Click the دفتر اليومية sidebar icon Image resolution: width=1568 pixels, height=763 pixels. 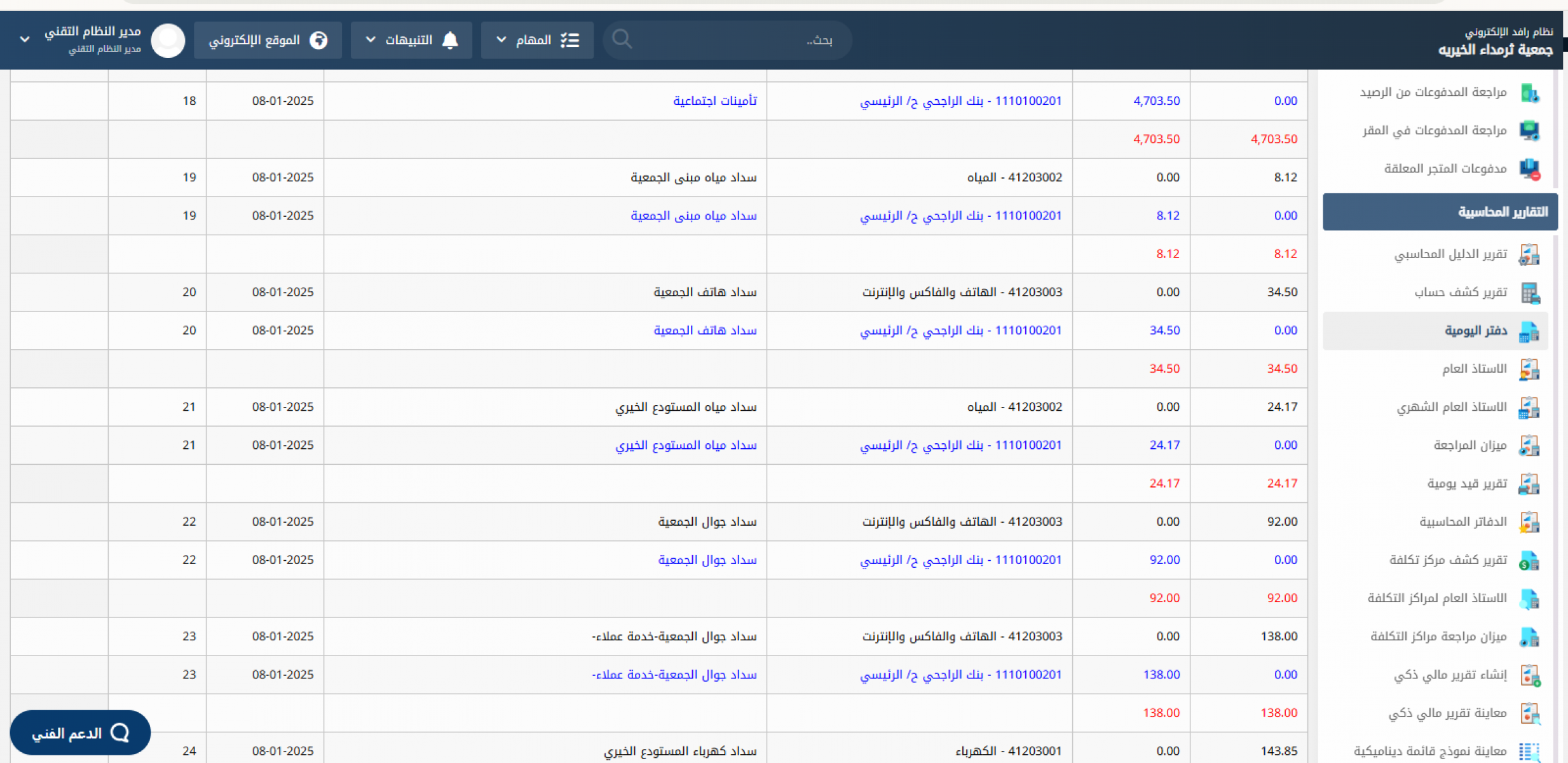(1529, 331)
